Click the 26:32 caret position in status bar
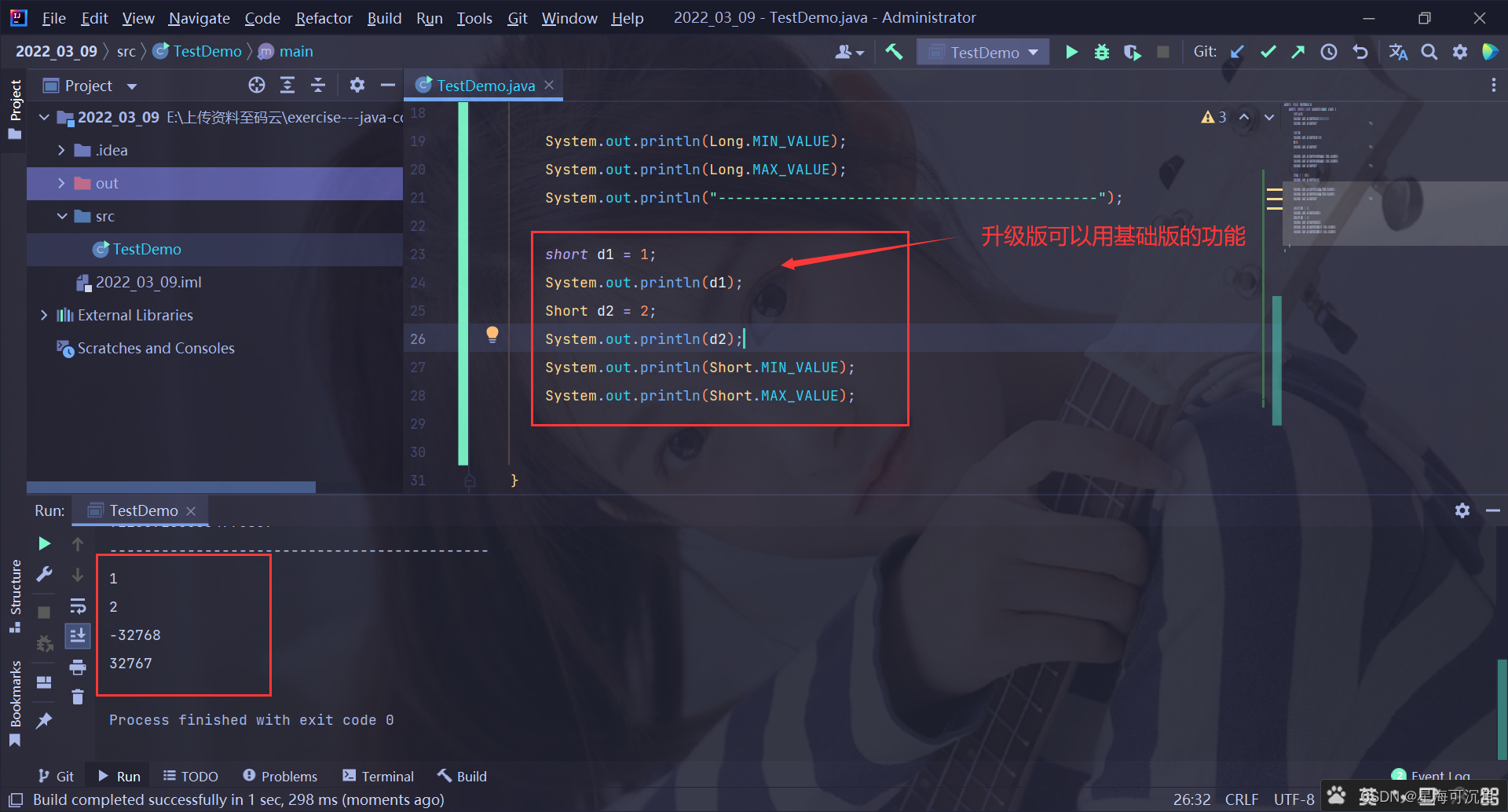 coord(1191,799)
